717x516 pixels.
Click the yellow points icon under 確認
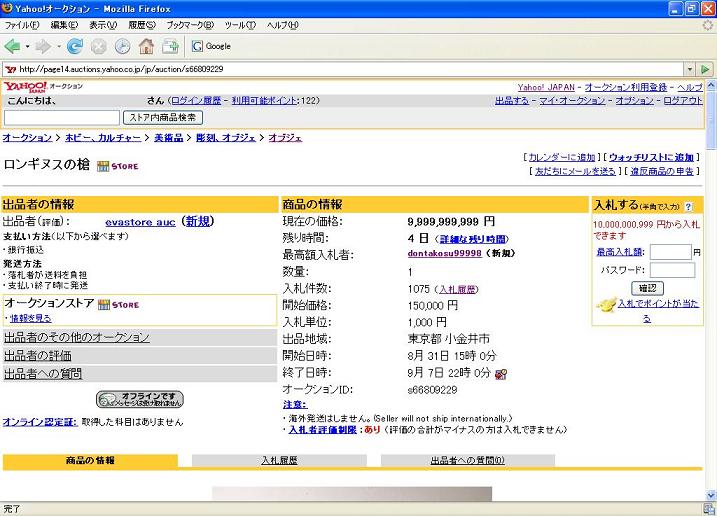coord(606,304)
